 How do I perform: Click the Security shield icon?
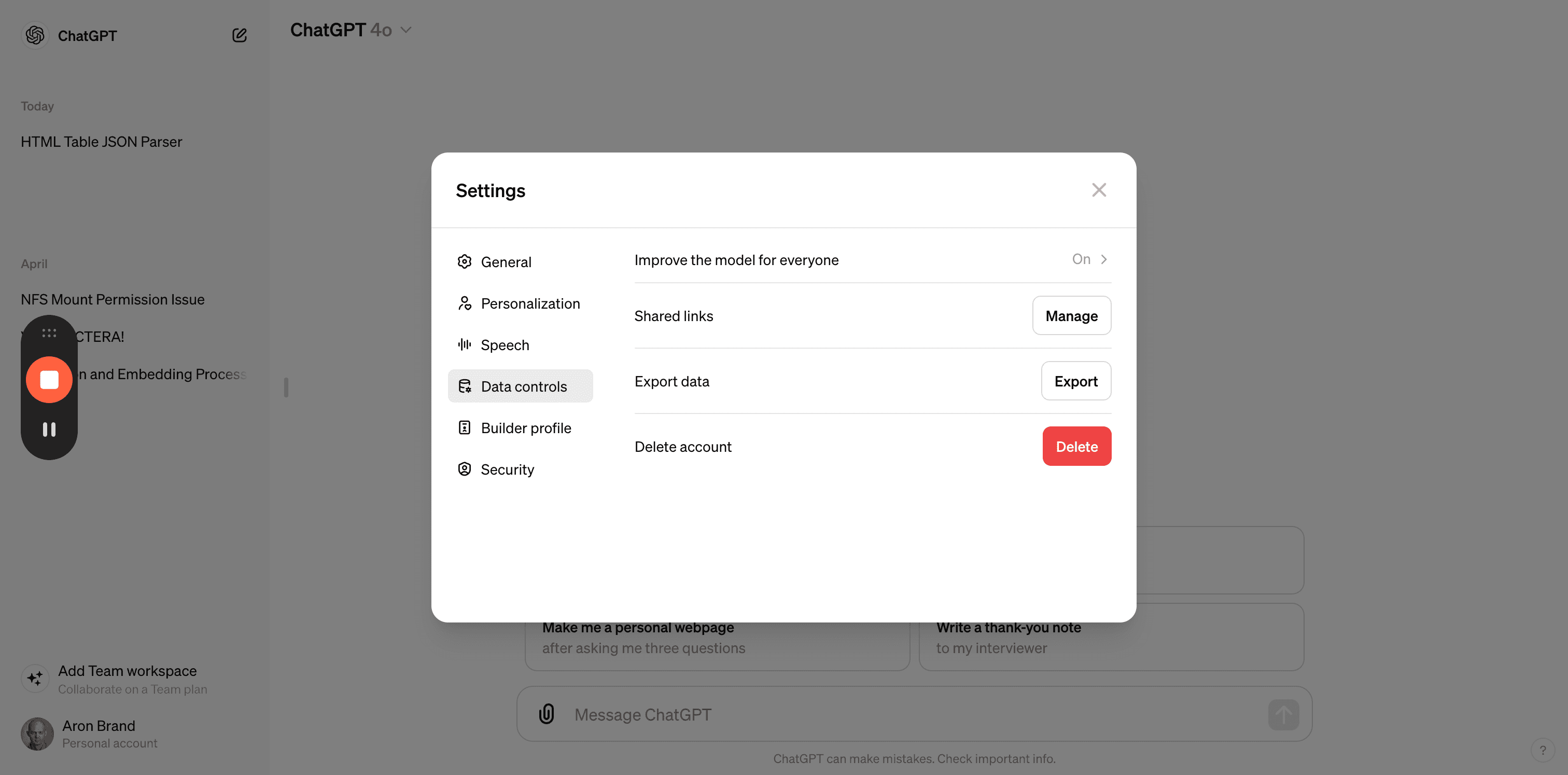pos(465,469)
